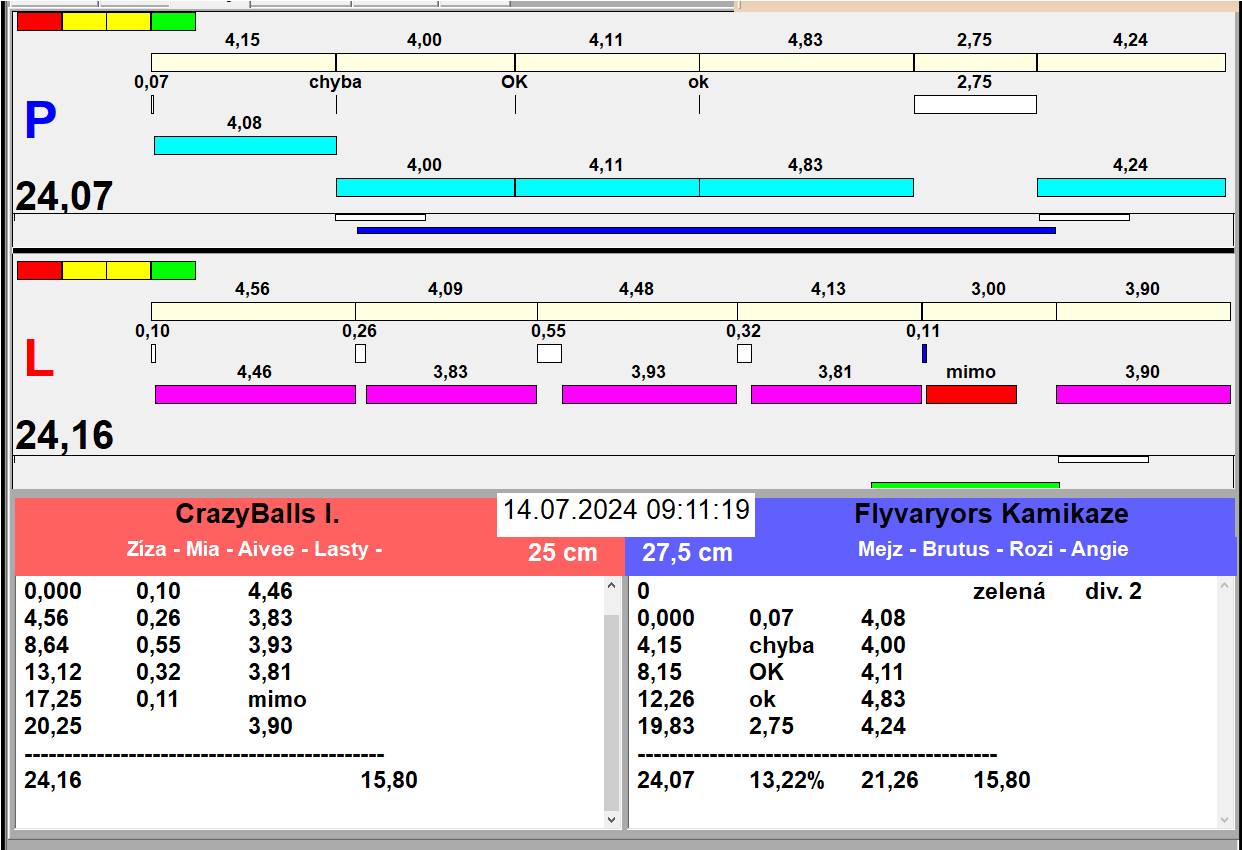Screen dimensions: 1242x850
Task: Click the 21,26 value in Flyvaryors summary
Action: (x=890, y=780)
